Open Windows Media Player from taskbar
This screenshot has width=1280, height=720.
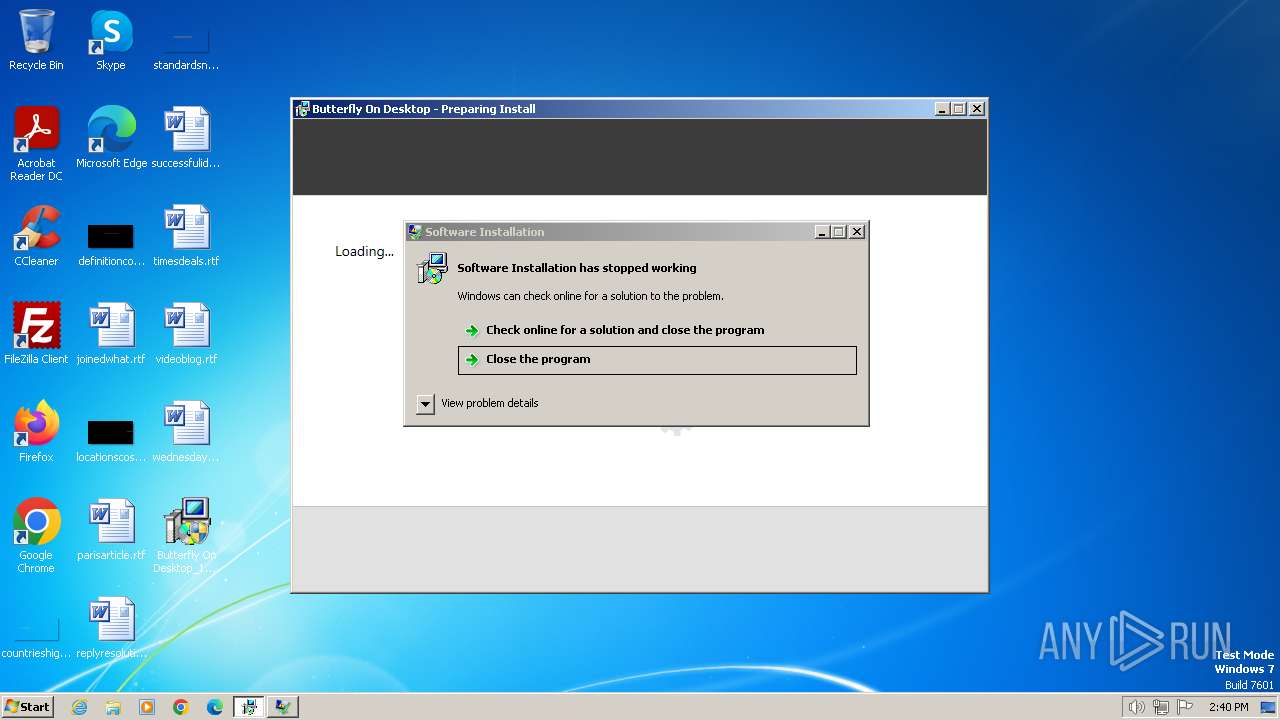tap(147, 707)
